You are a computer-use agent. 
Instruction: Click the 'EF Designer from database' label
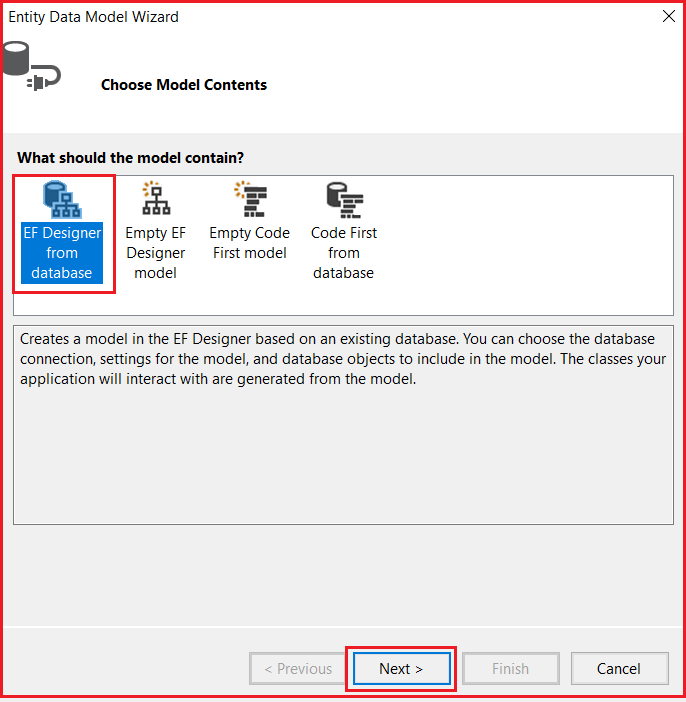(x=62, y=253)
